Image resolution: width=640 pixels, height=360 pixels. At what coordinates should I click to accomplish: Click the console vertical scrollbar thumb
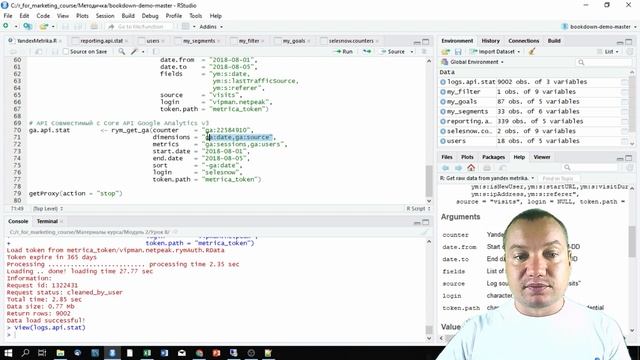[429, 330]
